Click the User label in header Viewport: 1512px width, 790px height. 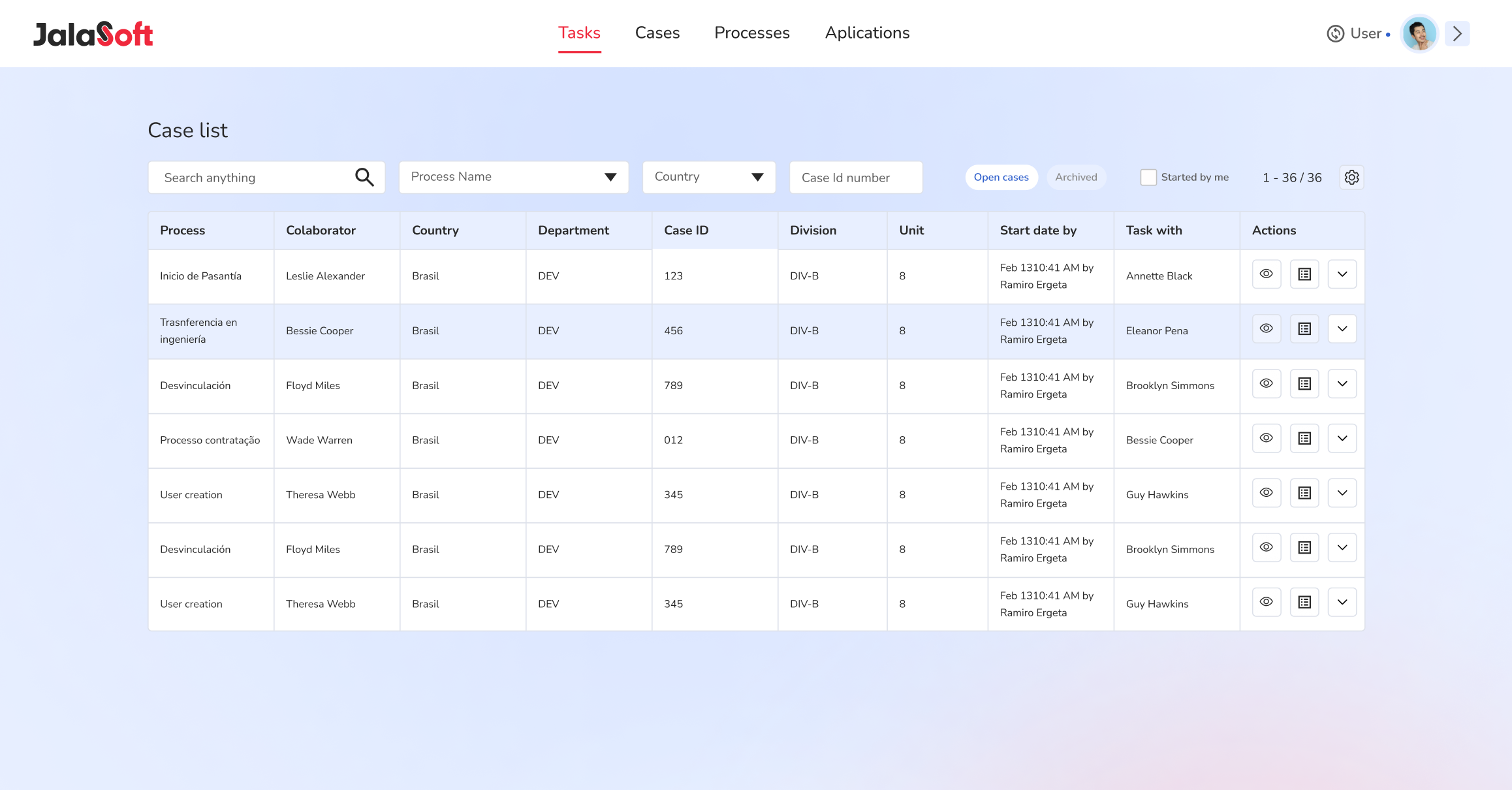1366,34
